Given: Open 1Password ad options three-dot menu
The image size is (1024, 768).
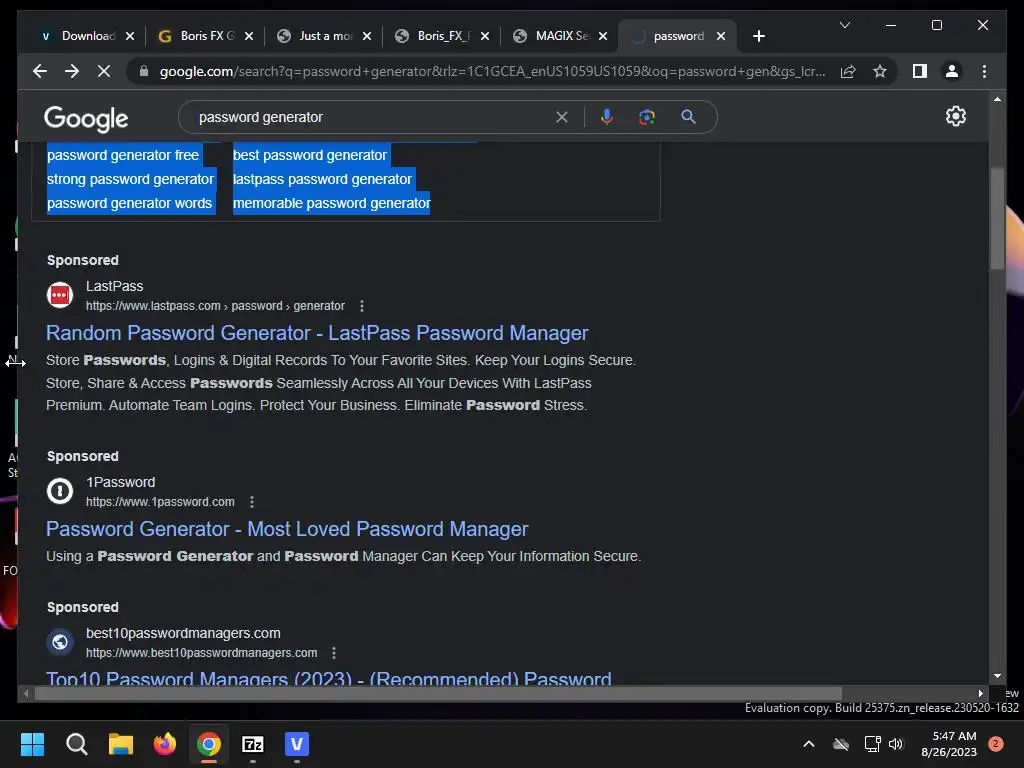Looking at the screenshot, I should (252, 502).
